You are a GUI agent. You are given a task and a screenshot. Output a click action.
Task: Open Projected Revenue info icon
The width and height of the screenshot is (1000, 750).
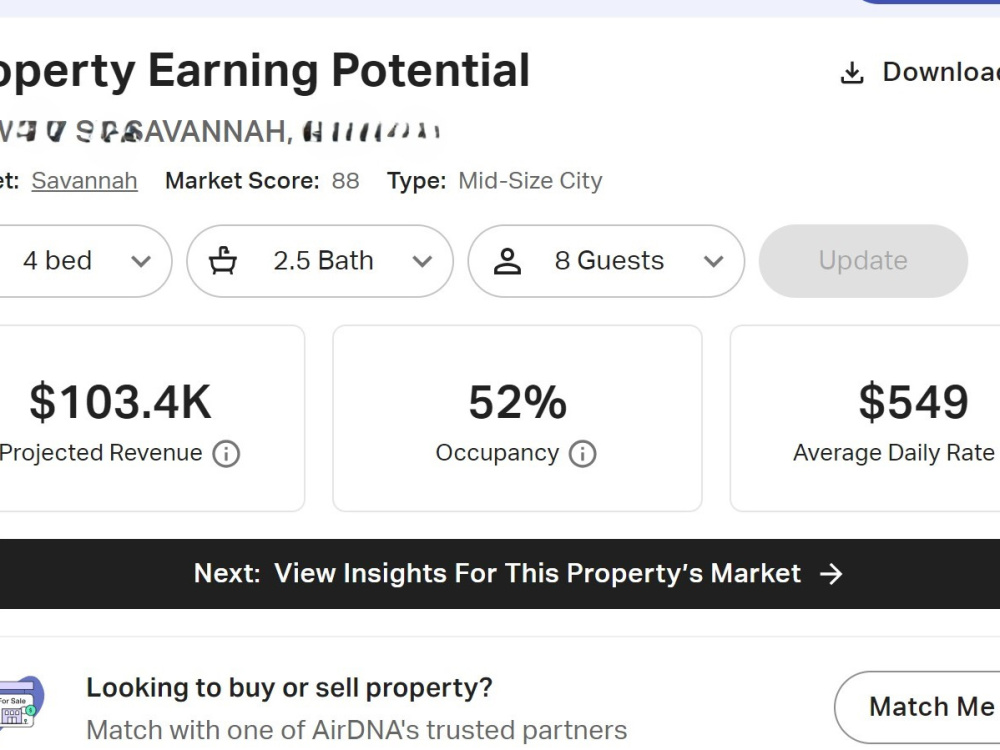click(x=226, y=454)
